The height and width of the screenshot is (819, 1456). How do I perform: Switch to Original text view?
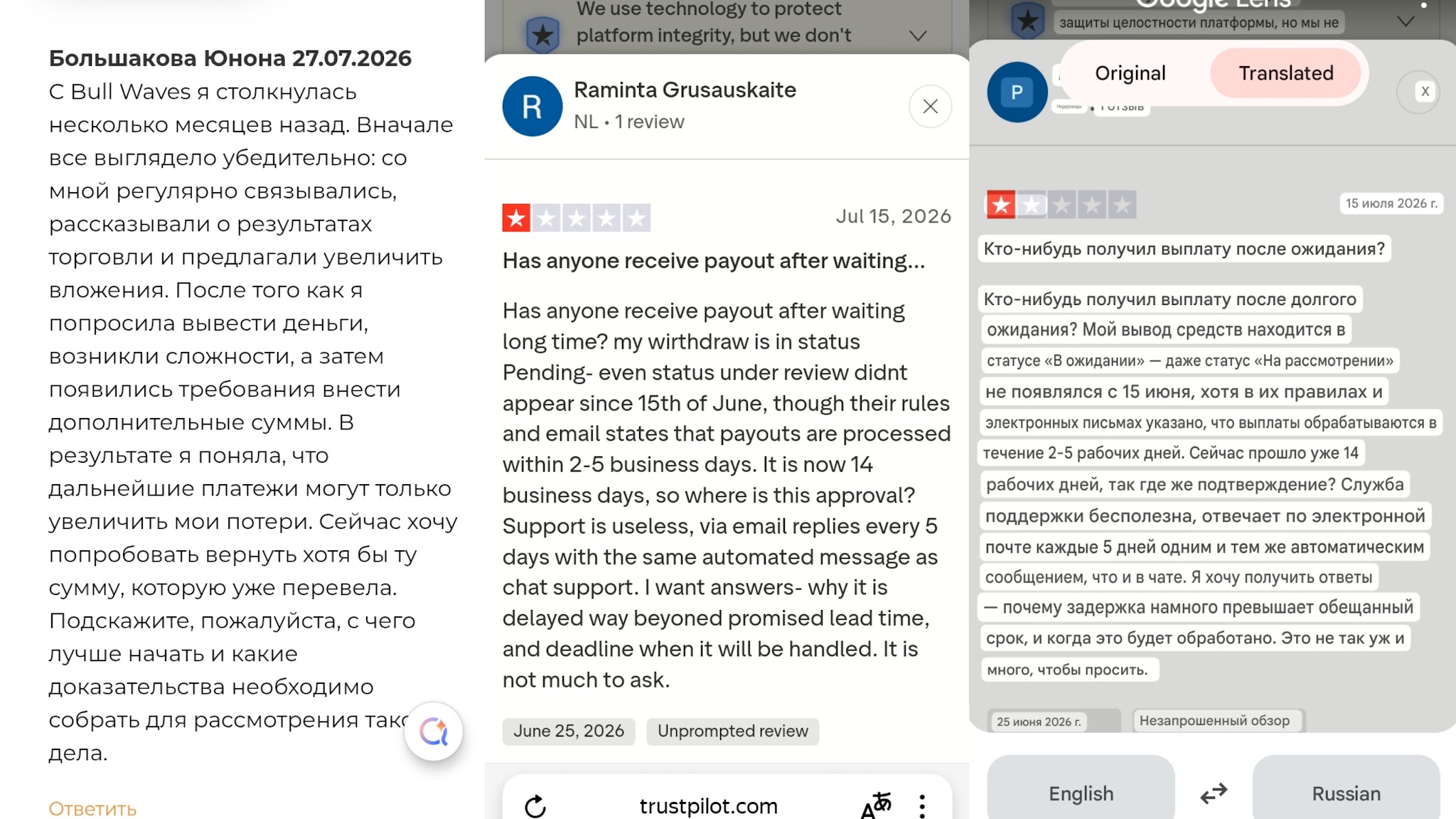click(1130, 73)
